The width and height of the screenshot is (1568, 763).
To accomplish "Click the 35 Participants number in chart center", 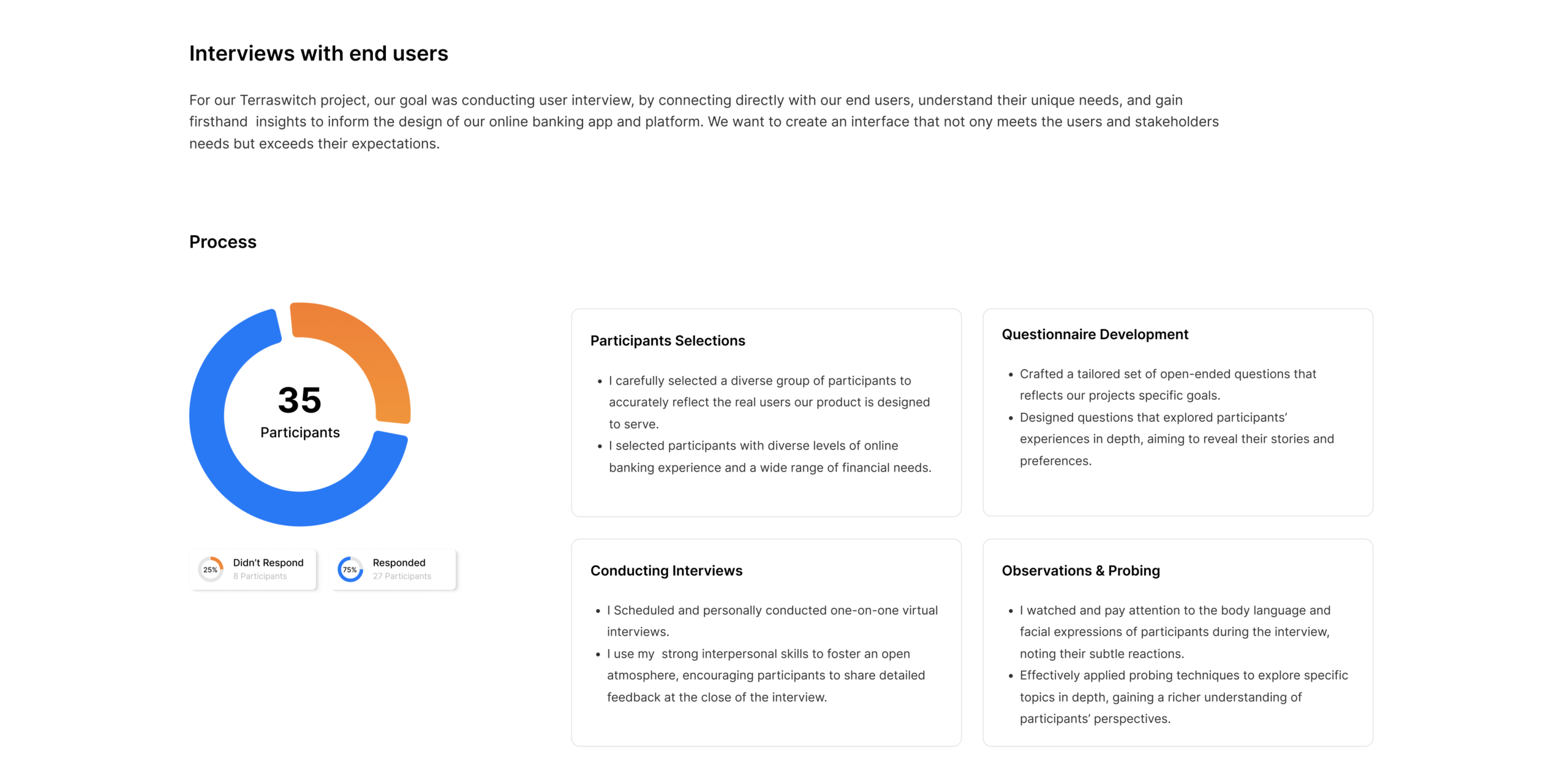I will [x=300, y=400].
